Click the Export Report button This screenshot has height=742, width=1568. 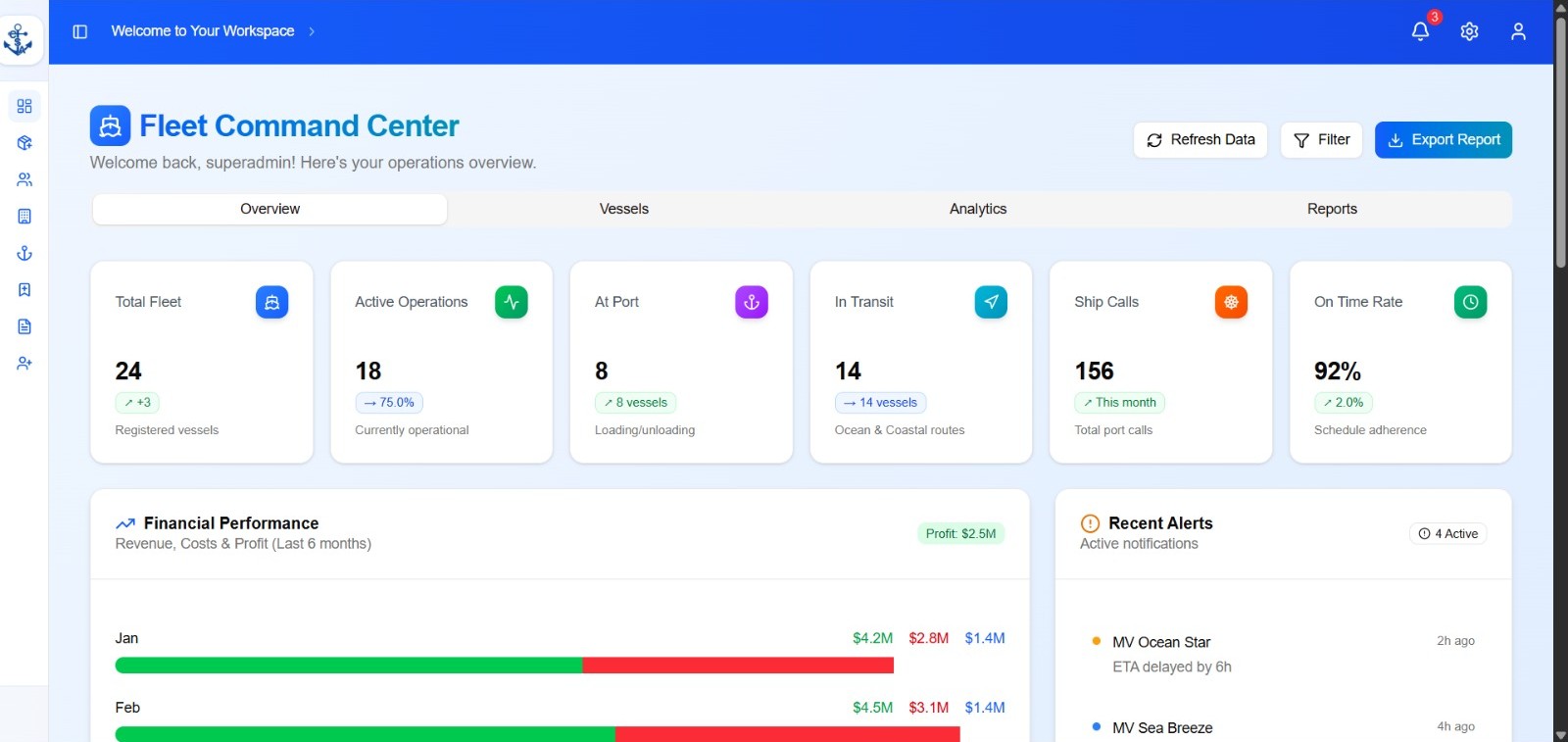pyautogui.click(x=1443, y=140)
